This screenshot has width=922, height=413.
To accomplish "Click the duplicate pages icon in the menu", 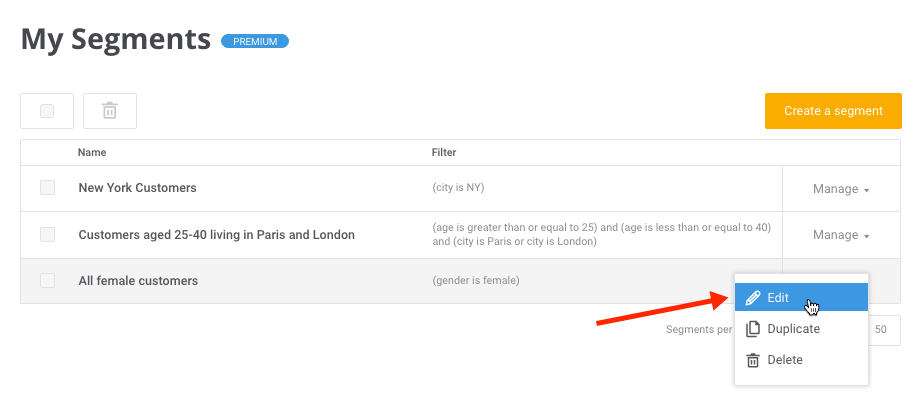I will point(752,329).
